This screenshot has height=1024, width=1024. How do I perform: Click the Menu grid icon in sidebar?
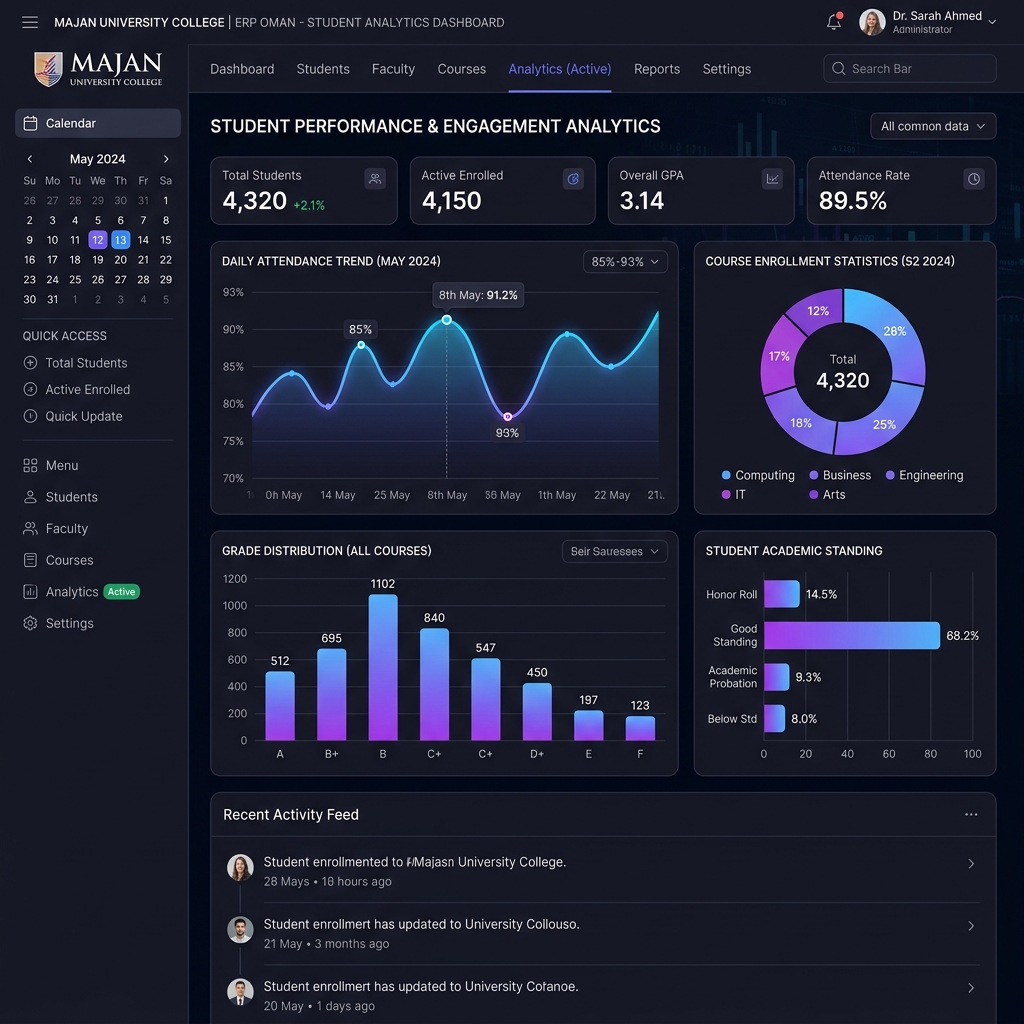coord(30,466)
